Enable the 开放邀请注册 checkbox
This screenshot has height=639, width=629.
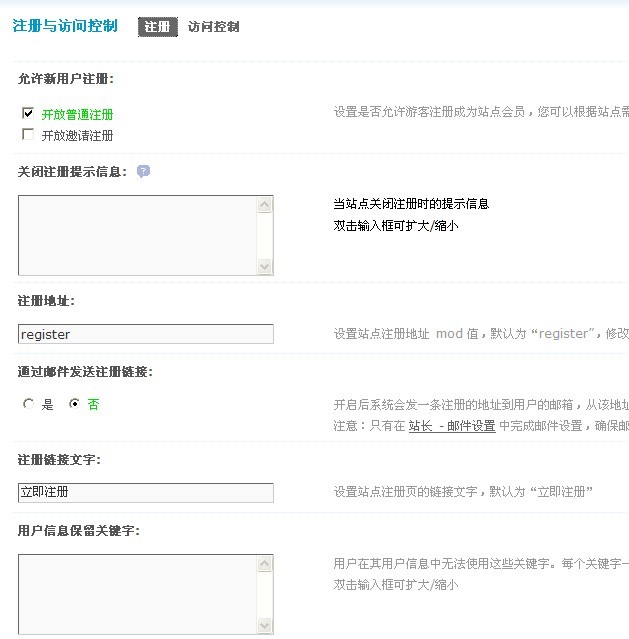pos(28,135)
